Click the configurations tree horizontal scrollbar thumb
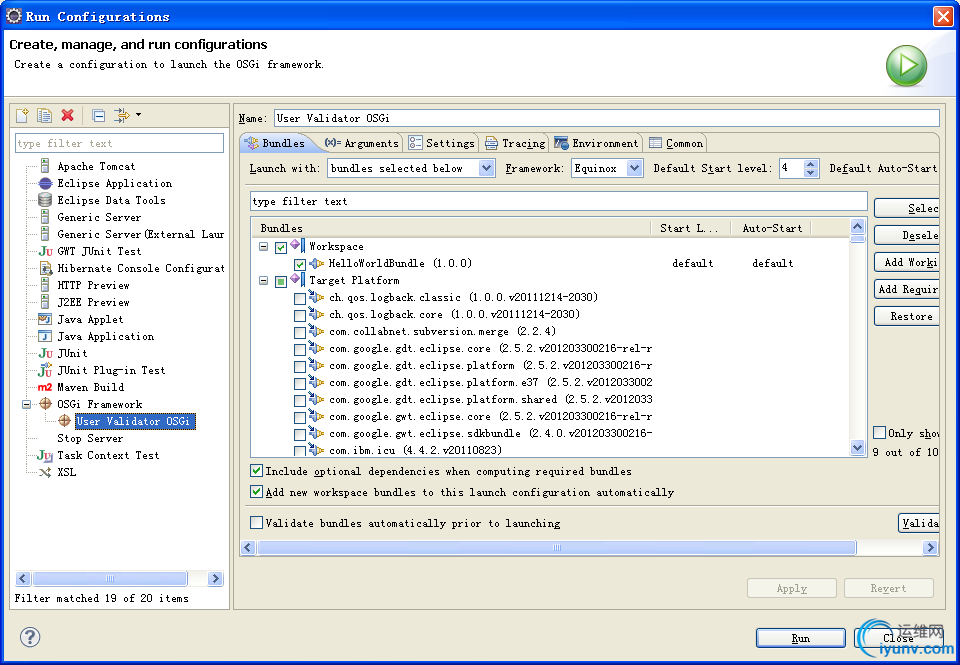Viewport: 960px width, 665px height. 110,578
